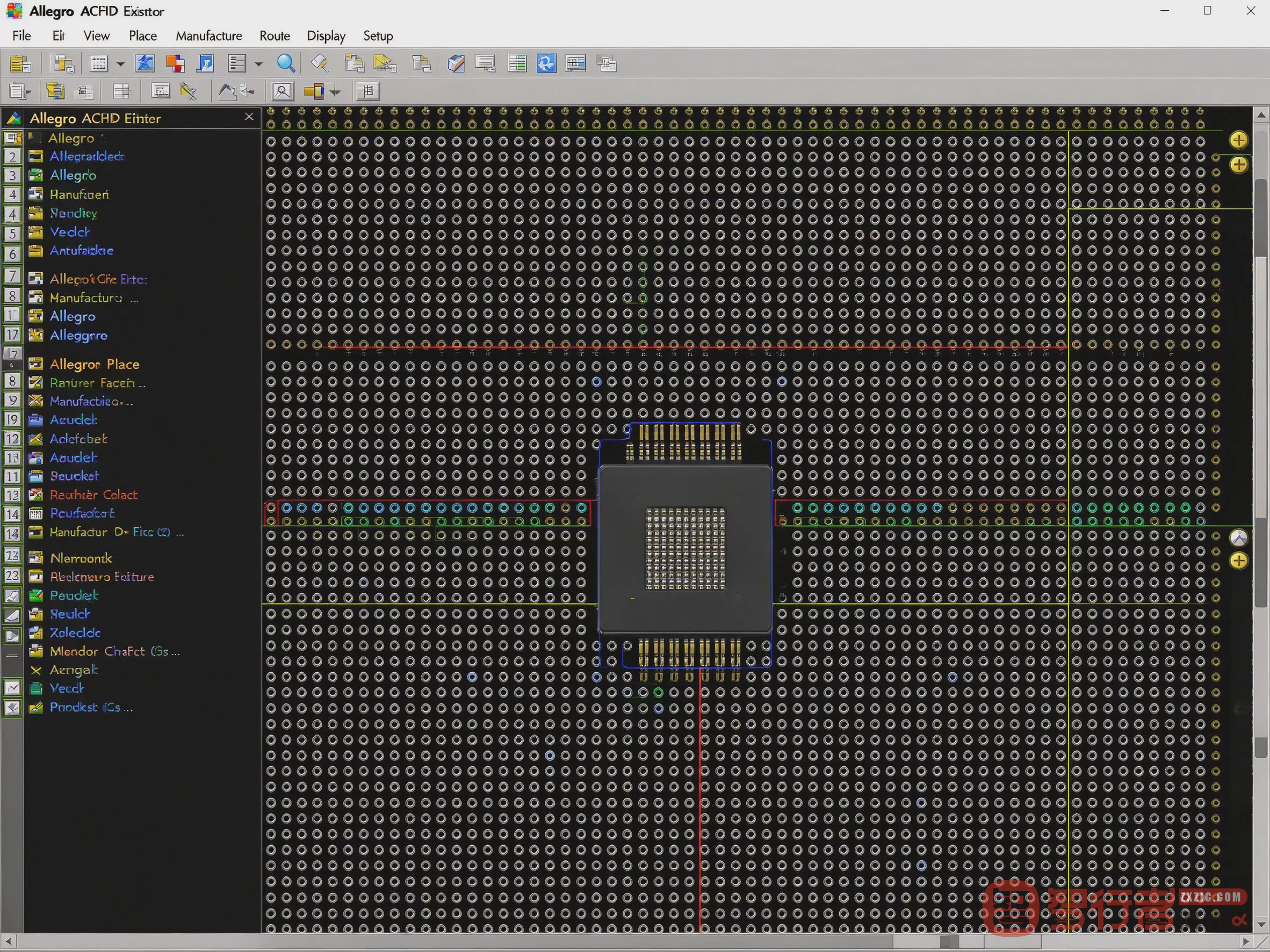Toggle the number 8 box beside Manufacture row
Screen dimensions: 1270x952
coord(12,297)
